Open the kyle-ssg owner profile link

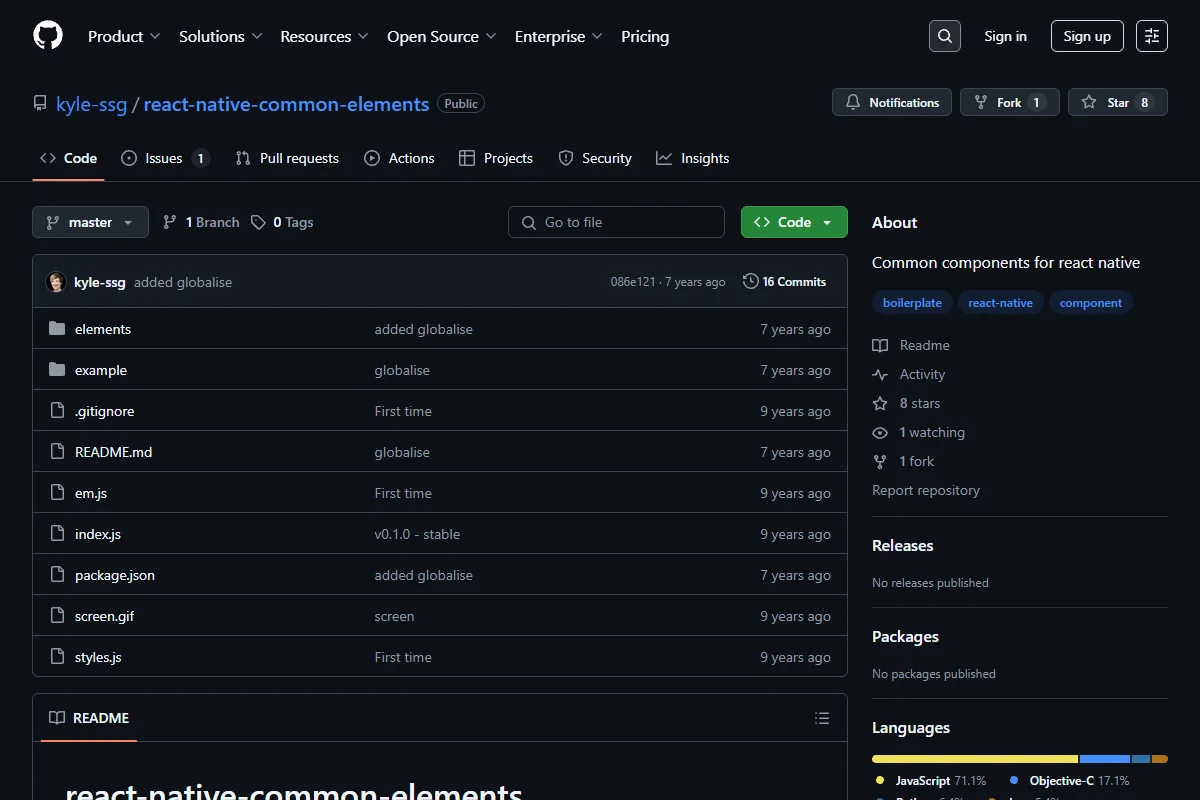pos(91,104)
